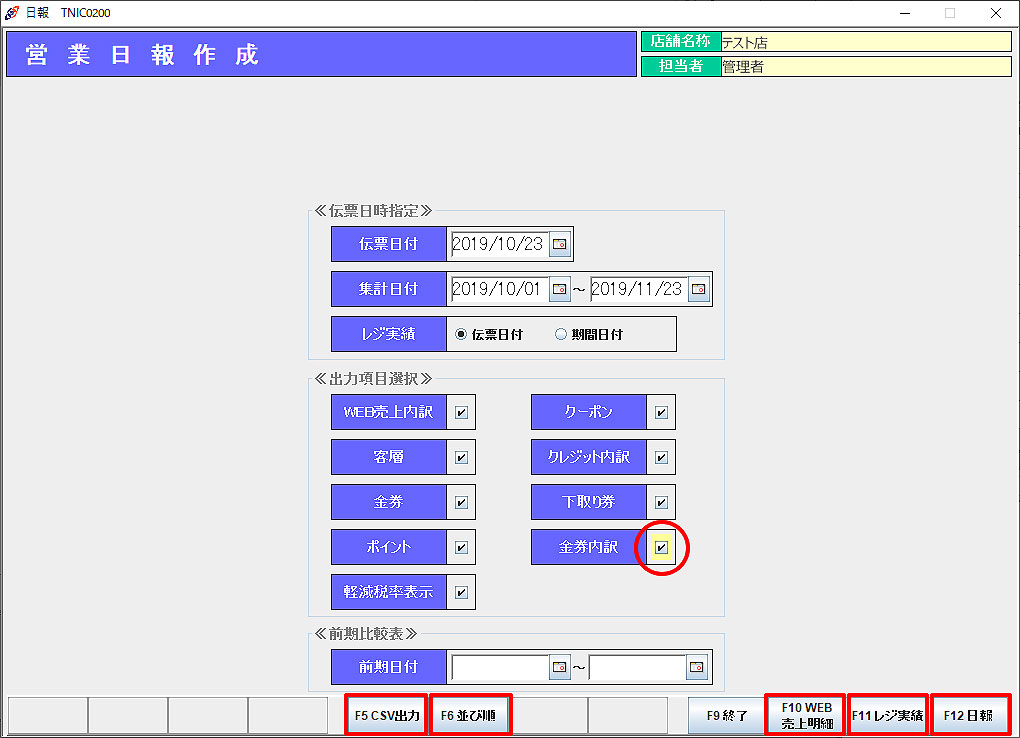The height and width of the screenshot is (738, 1020).
Task: Click the app icon in title bar
Action: coord(12,12)
